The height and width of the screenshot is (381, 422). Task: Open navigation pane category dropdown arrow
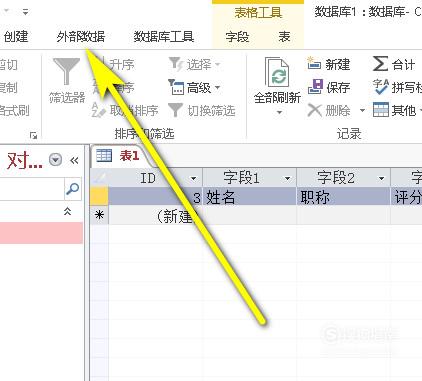tap(55, 160)
